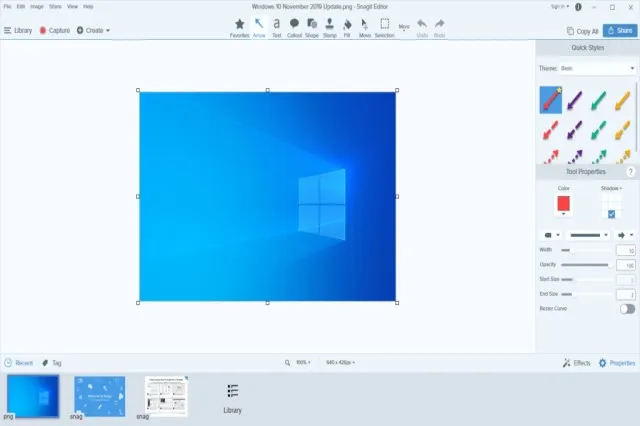Viewport: 640px width, 426px height.
Task: Activate the Stamp tool
Action: (x=330, y=25)
